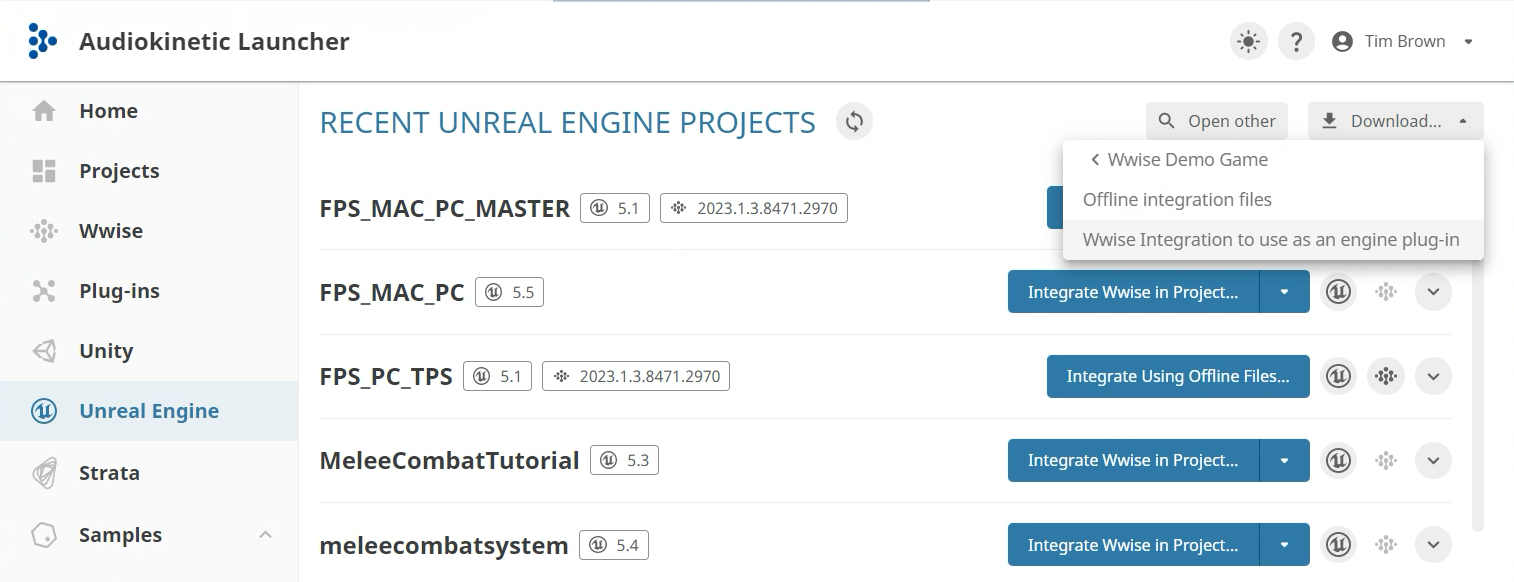Expand the Tim Brown account menu
The height and width of the screenshot is (582, 1514).
[1468, 42]
